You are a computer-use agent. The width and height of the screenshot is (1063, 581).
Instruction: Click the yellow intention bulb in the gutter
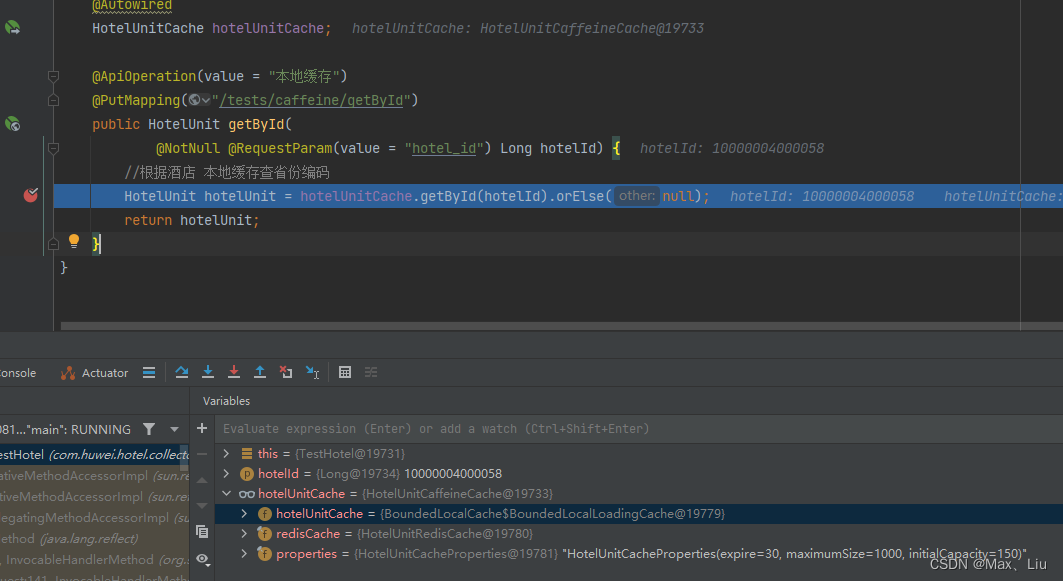pyautogui.click(x=73, y=240)
